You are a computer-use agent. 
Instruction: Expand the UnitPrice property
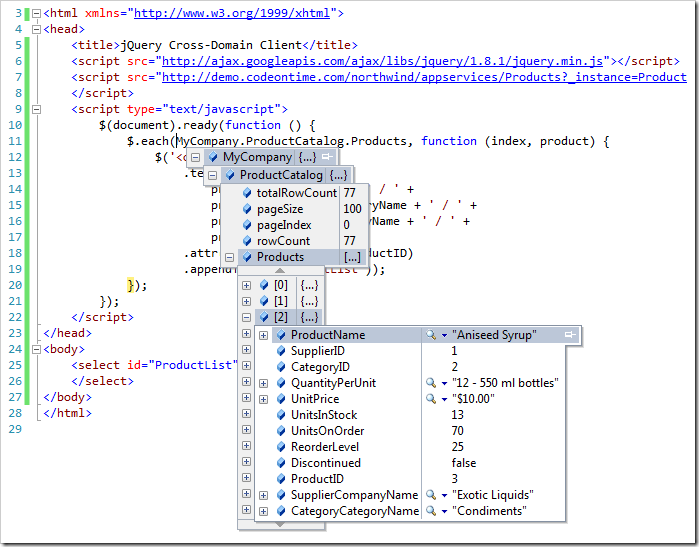click(x=263, y=399)
